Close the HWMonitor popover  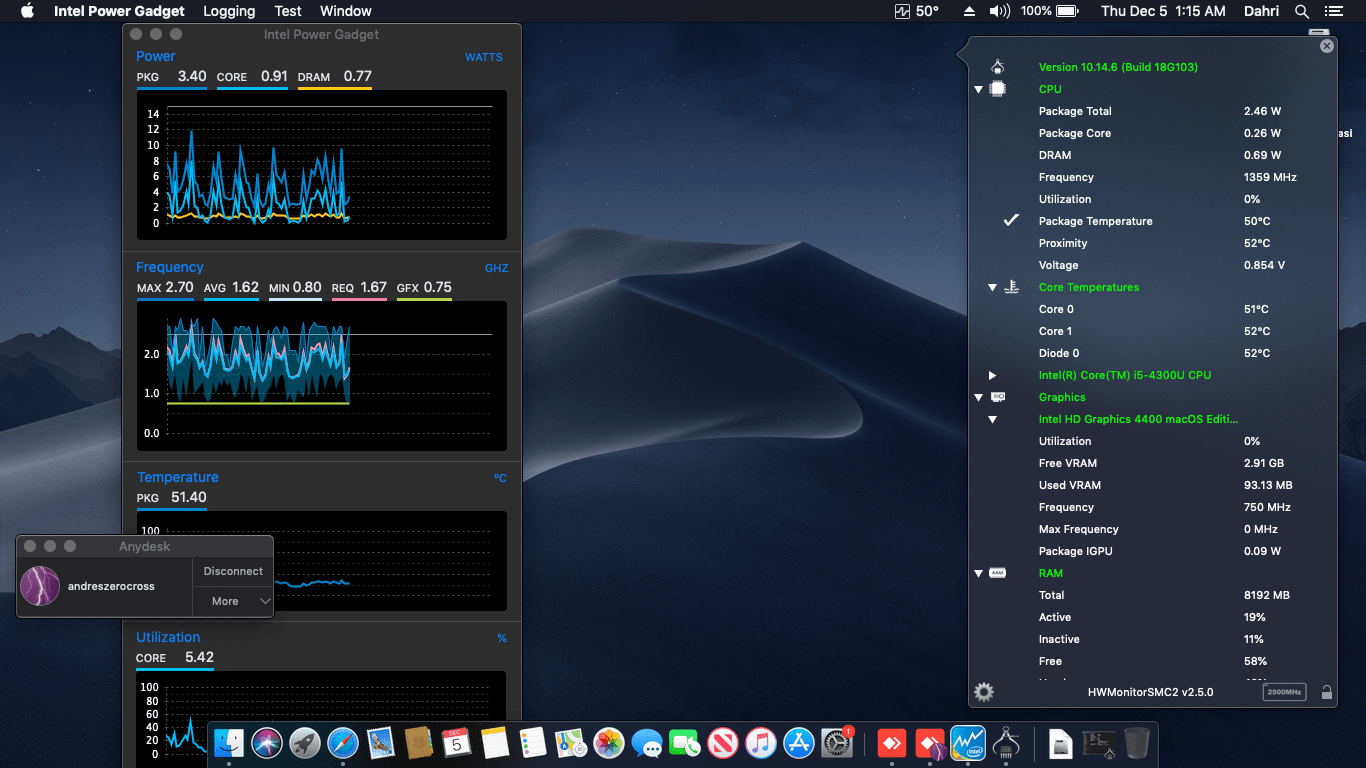click(x=1327, y=46)
